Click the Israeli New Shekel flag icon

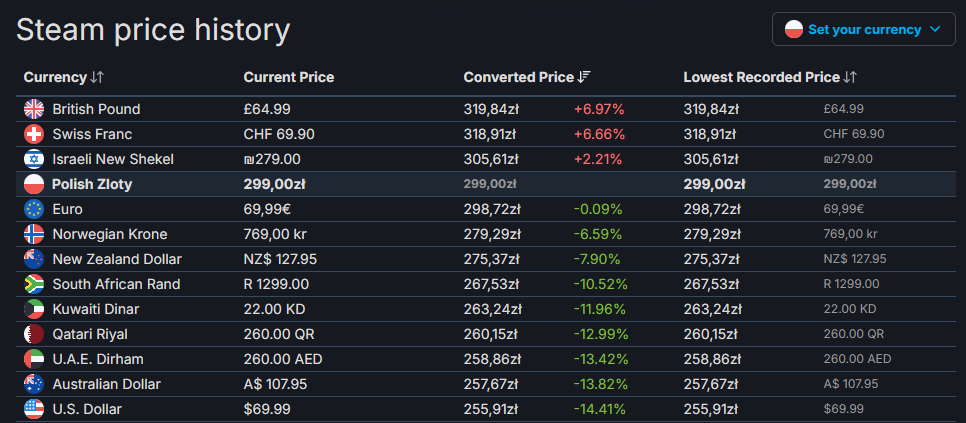(34, 159)
